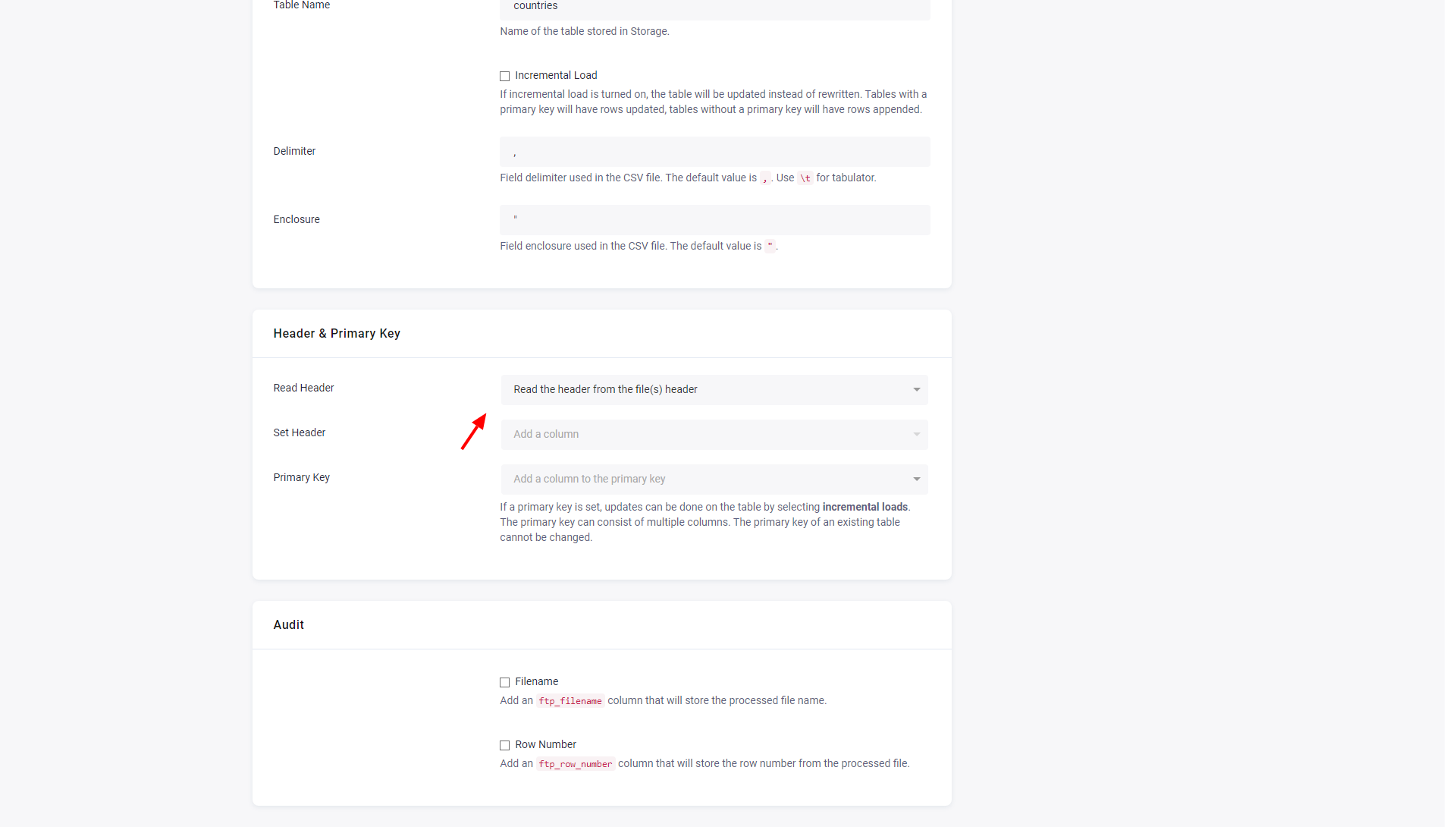Click the Set Header label
This screenshot has width=1456, height=827.
pyautogui.click(x=300, y=433)
